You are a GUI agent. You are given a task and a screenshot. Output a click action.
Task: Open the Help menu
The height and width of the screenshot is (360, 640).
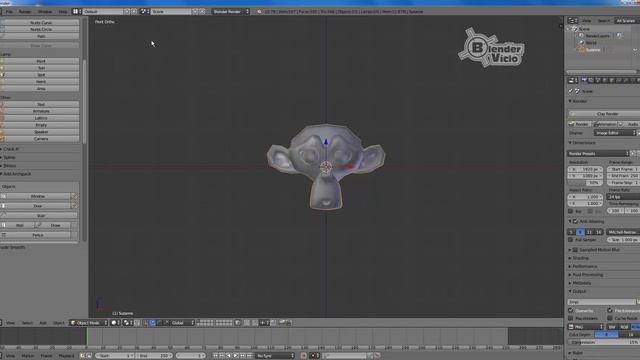tap(62, 12)
